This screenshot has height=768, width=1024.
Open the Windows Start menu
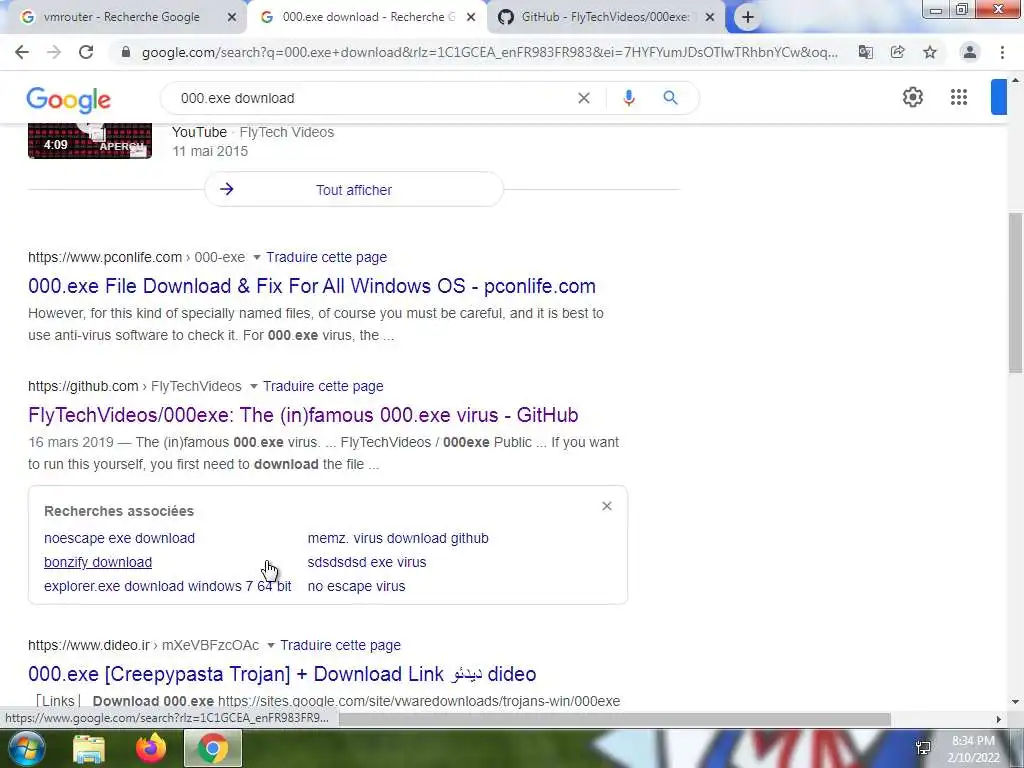pyautogui.click(x=25, y=749)
